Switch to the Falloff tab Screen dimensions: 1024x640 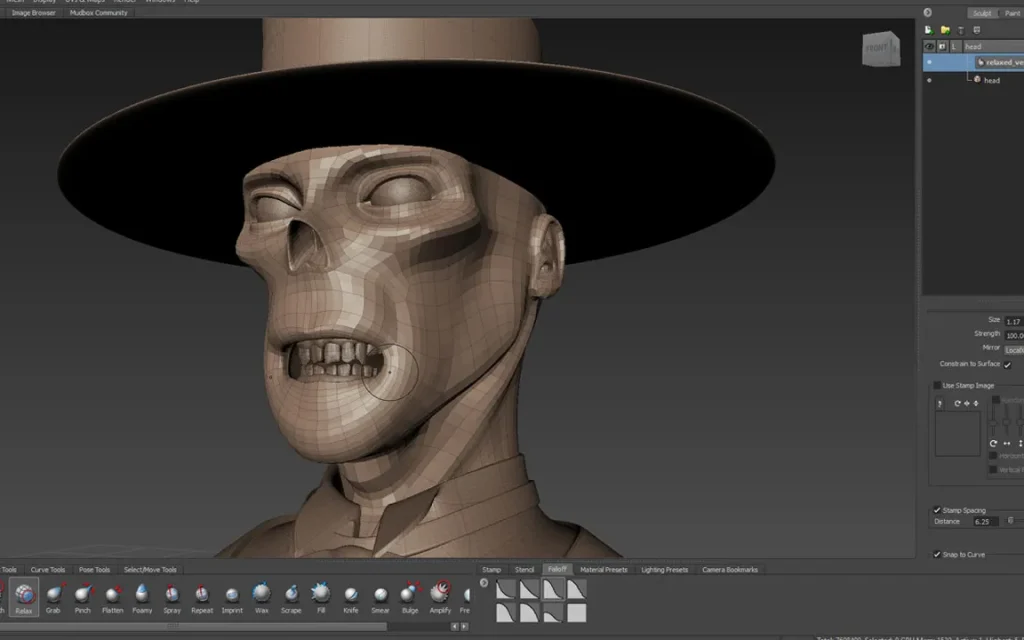point(557,569)
